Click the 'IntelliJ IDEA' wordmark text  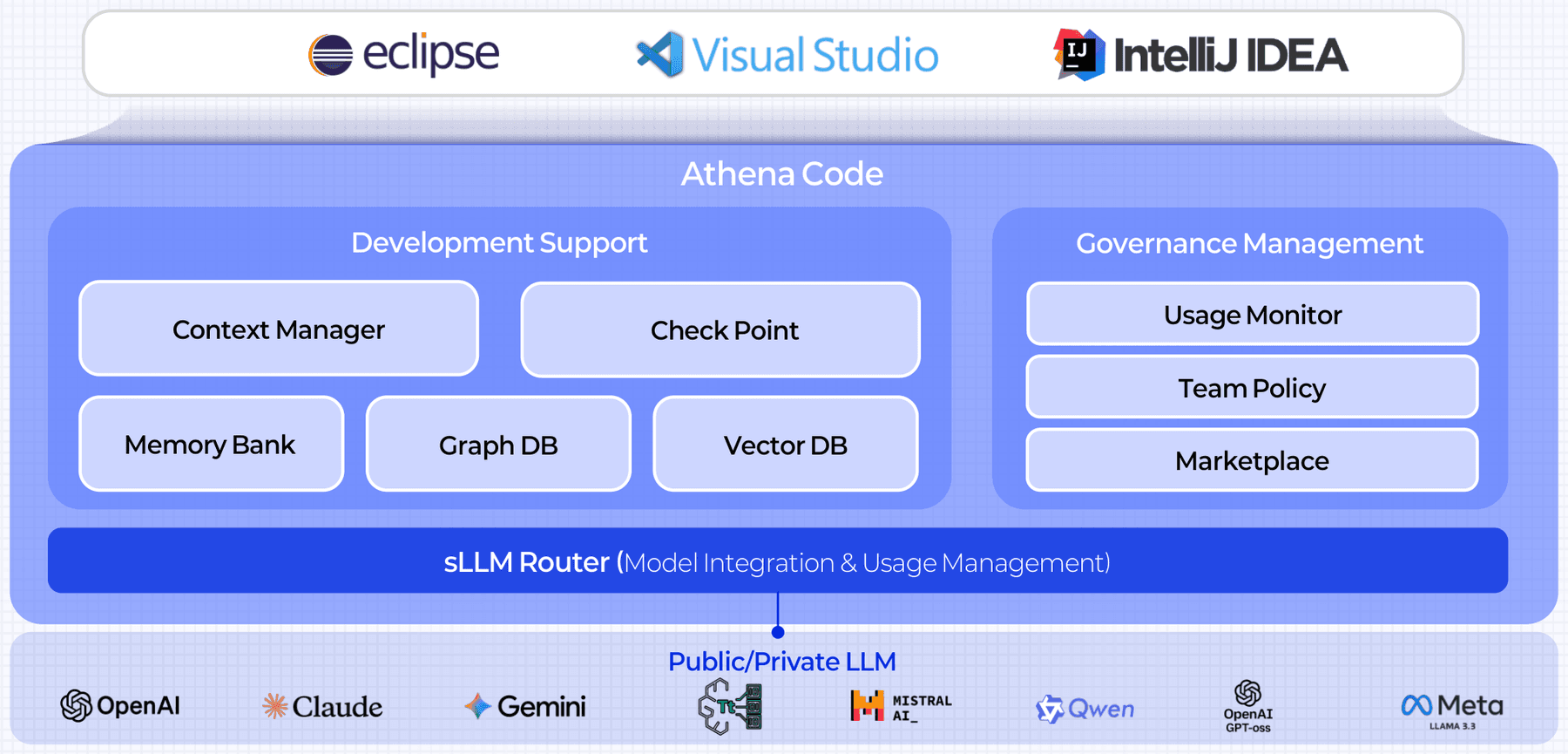[x=1231, y=55]
